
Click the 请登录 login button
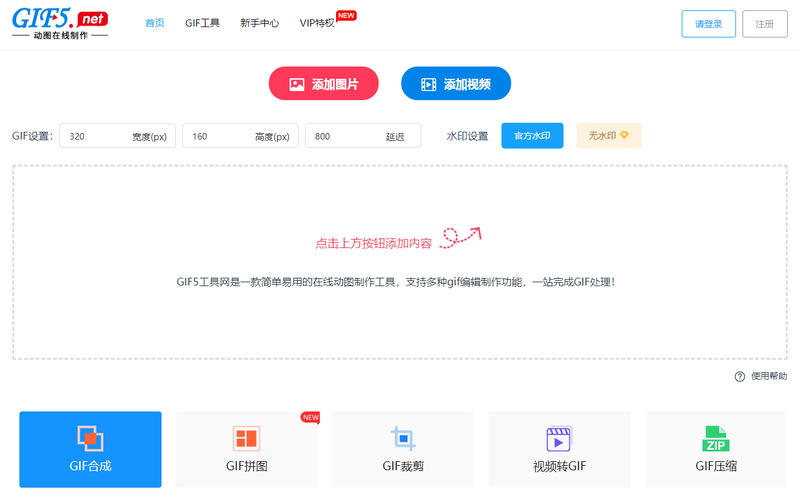tap(708, 24)
